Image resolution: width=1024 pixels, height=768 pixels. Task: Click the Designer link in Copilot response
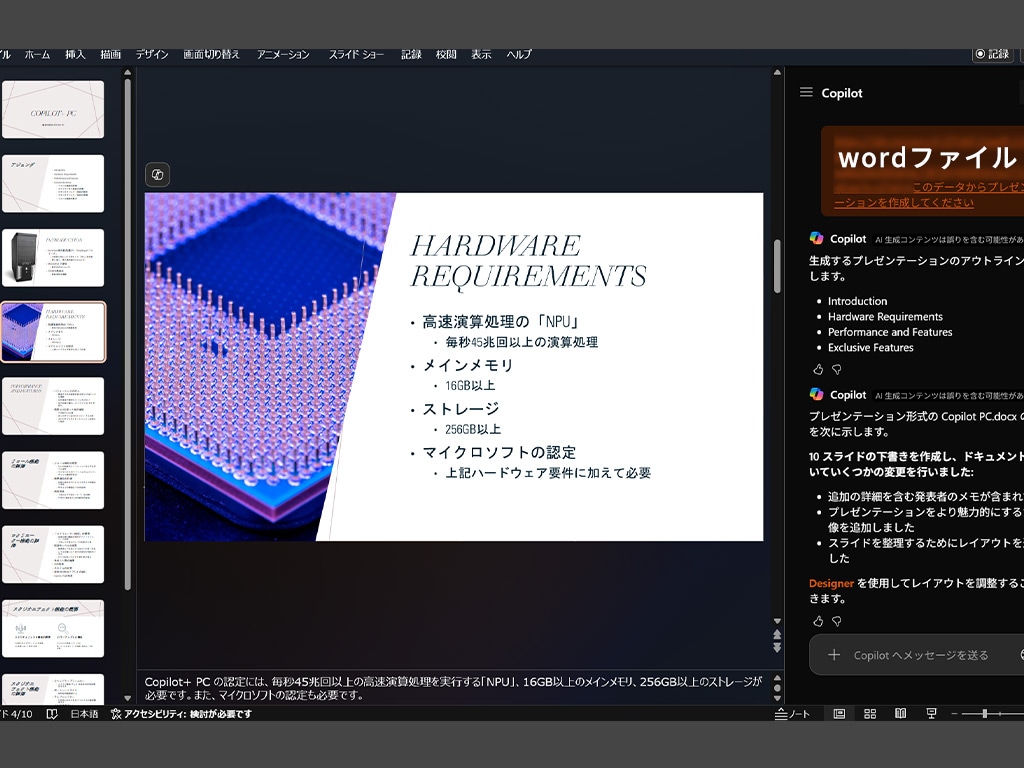pyautogui.click(x=831, y=583)
